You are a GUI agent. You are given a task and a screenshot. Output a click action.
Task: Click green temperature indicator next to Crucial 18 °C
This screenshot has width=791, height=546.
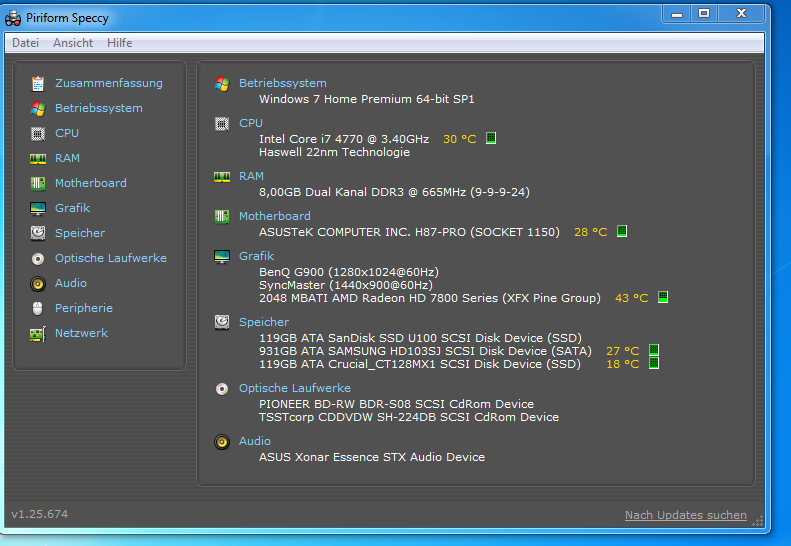(x=654, y=363)
